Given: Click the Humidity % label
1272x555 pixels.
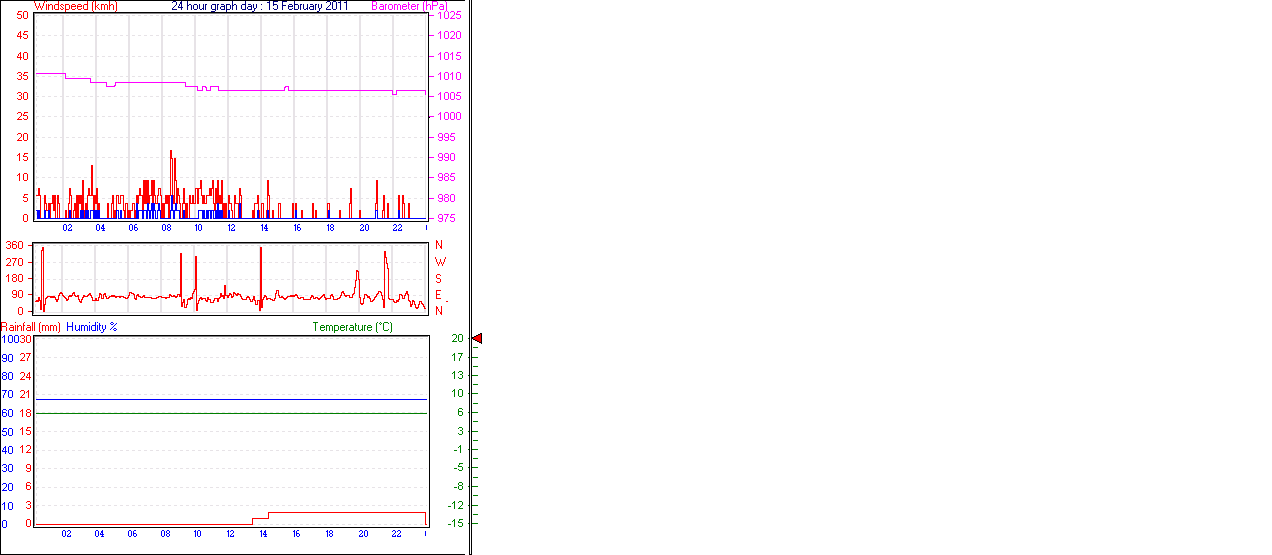Looking at the screenshot, I should 92,327.
